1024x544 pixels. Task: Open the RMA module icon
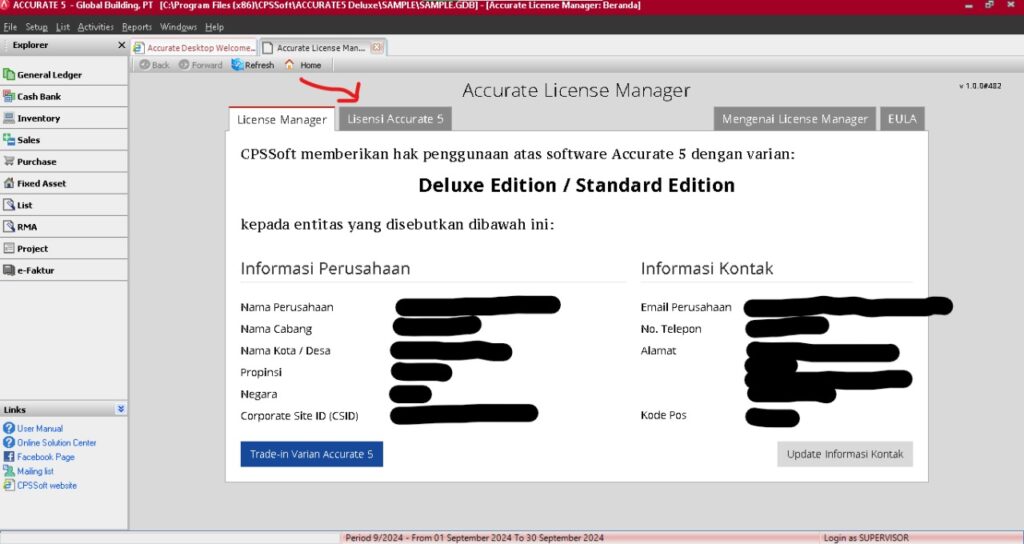pyautogui.click(x=8, y=227)
